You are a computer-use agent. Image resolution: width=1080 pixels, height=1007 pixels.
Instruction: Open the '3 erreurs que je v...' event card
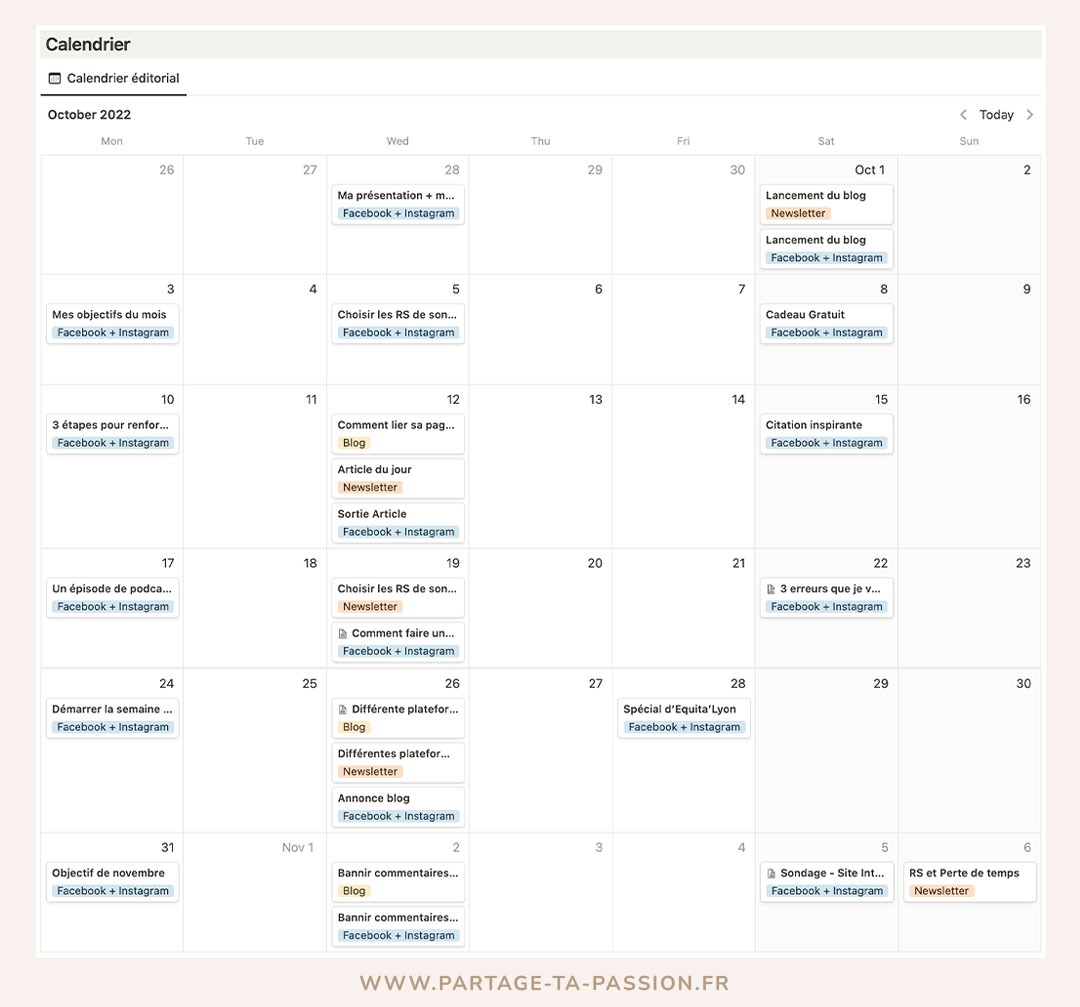[x=827, y=597]
